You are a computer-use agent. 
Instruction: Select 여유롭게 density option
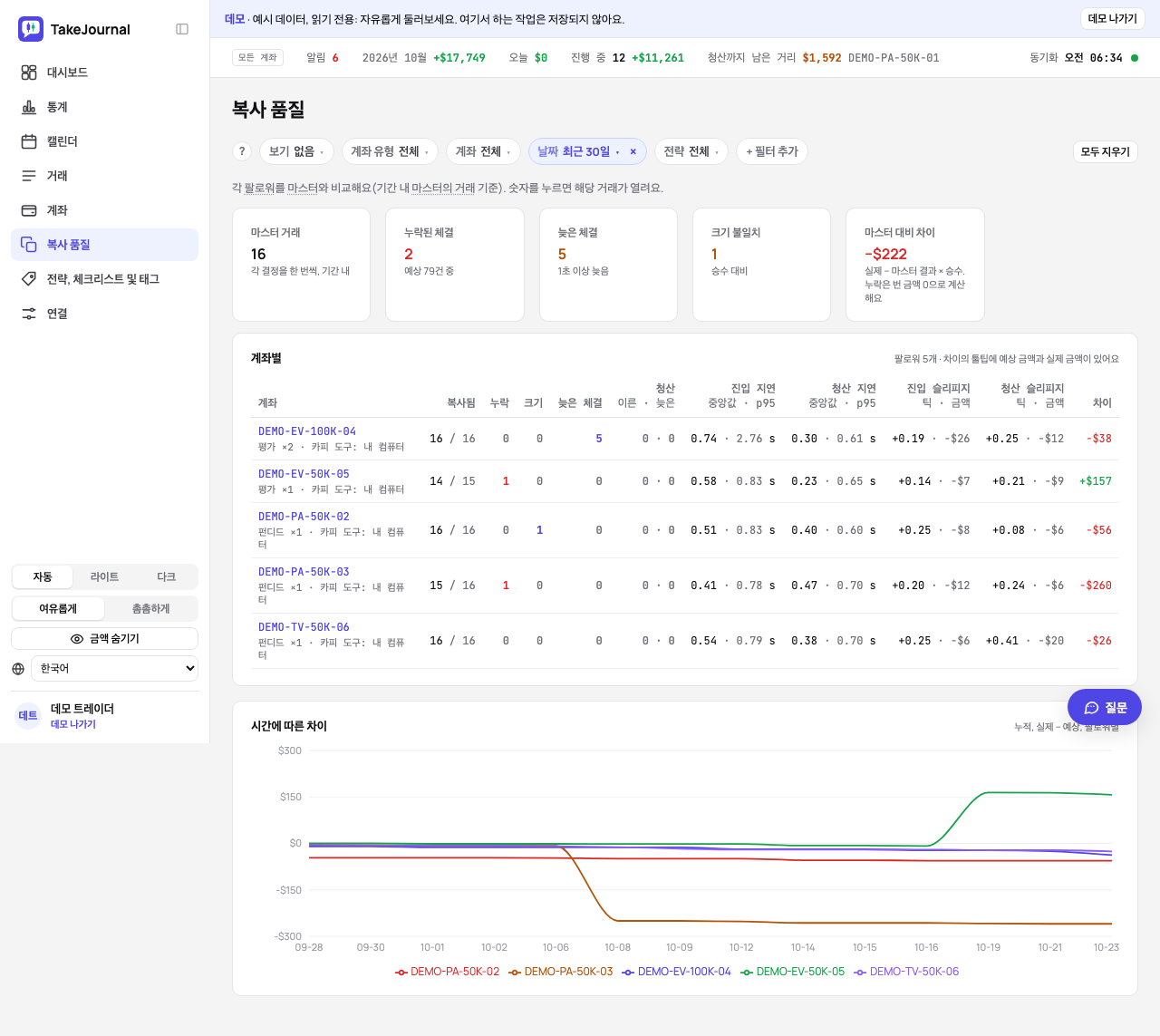pos(58,609)
